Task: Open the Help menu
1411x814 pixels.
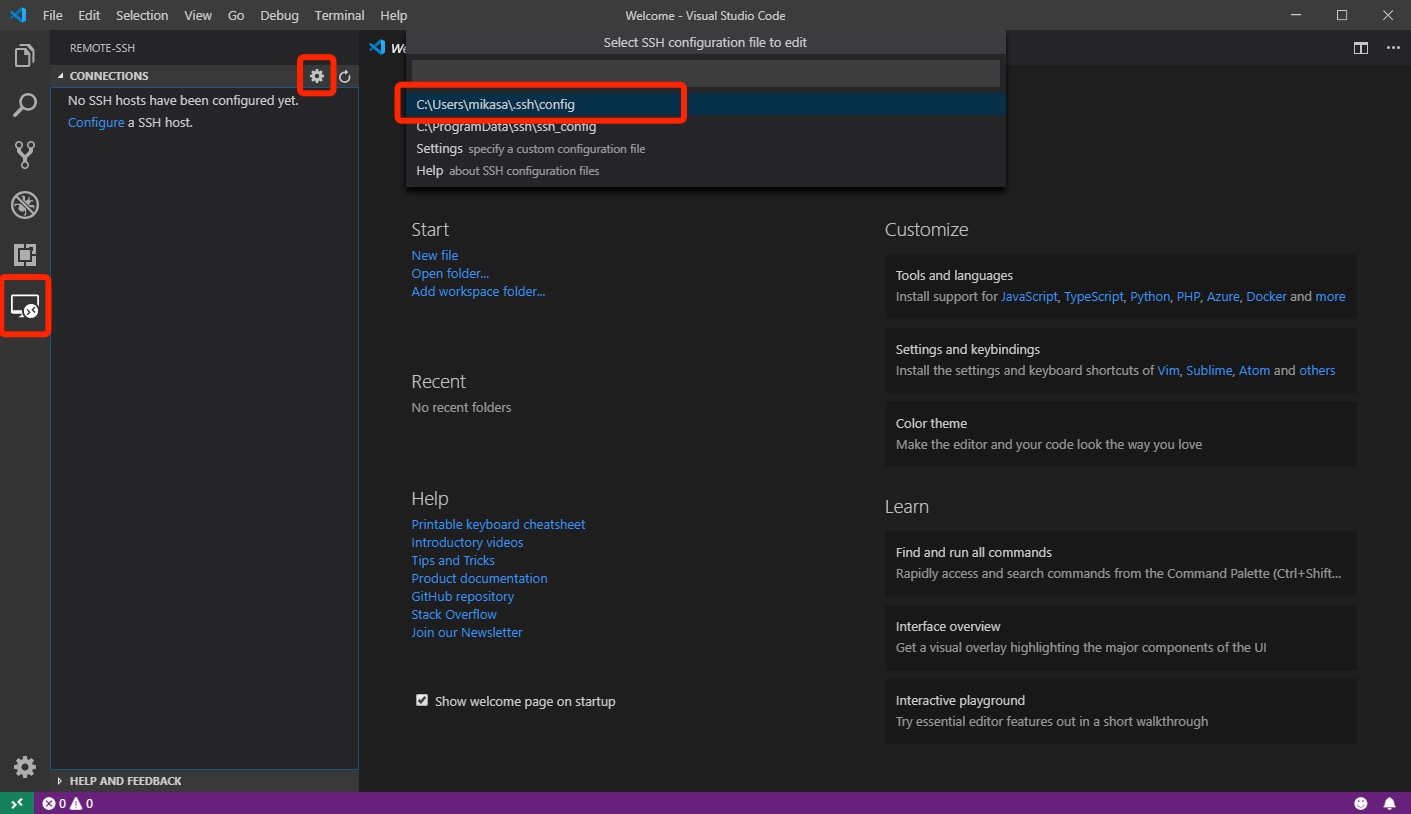Action: [x=394, y=15]
